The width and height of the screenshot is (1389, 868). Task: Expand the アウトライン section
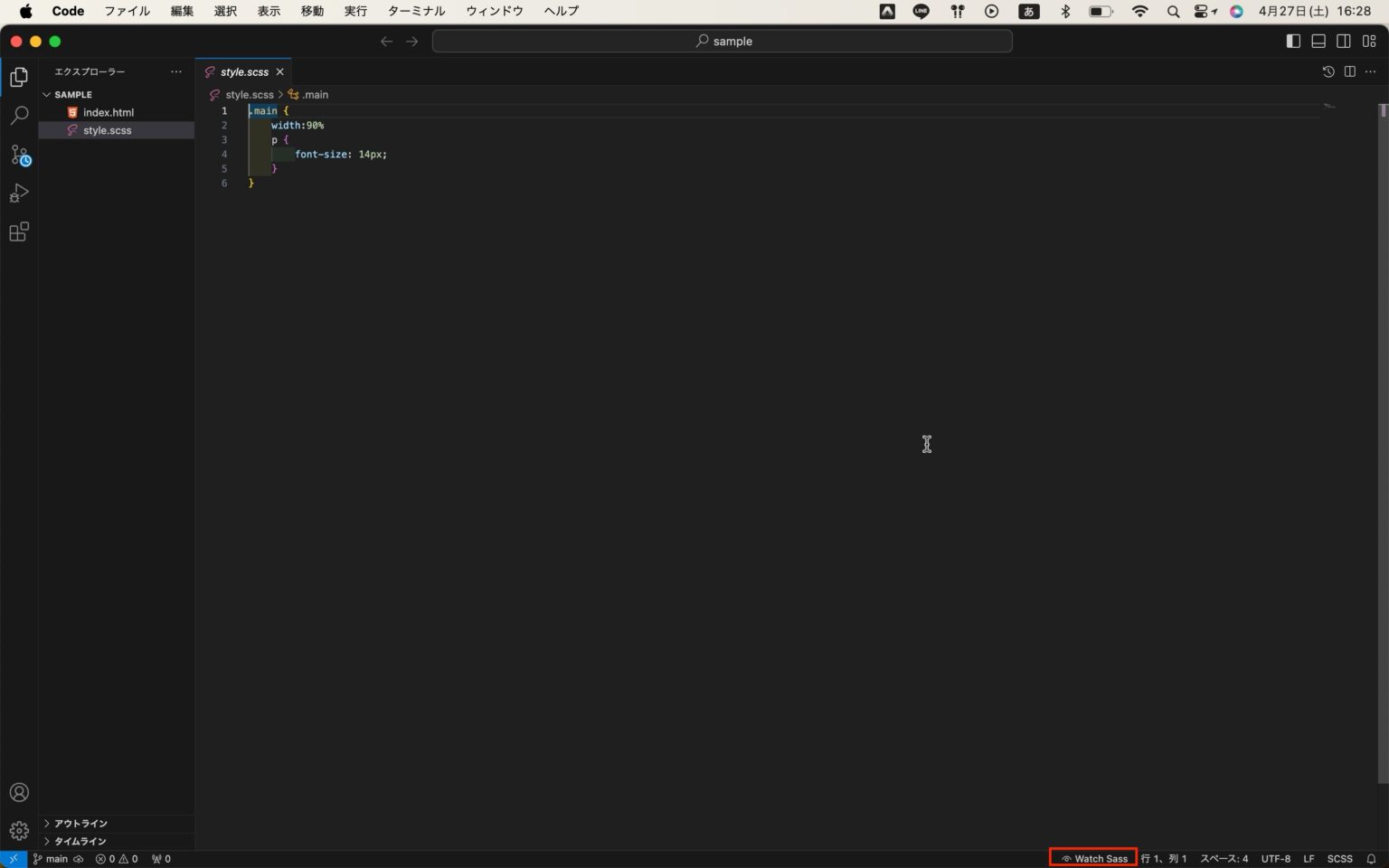[80, 823]
